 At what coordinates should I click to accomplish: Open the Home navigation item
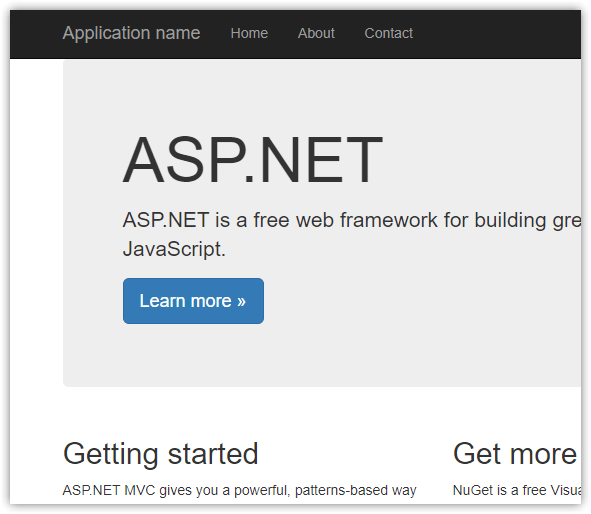coord(249,34)
